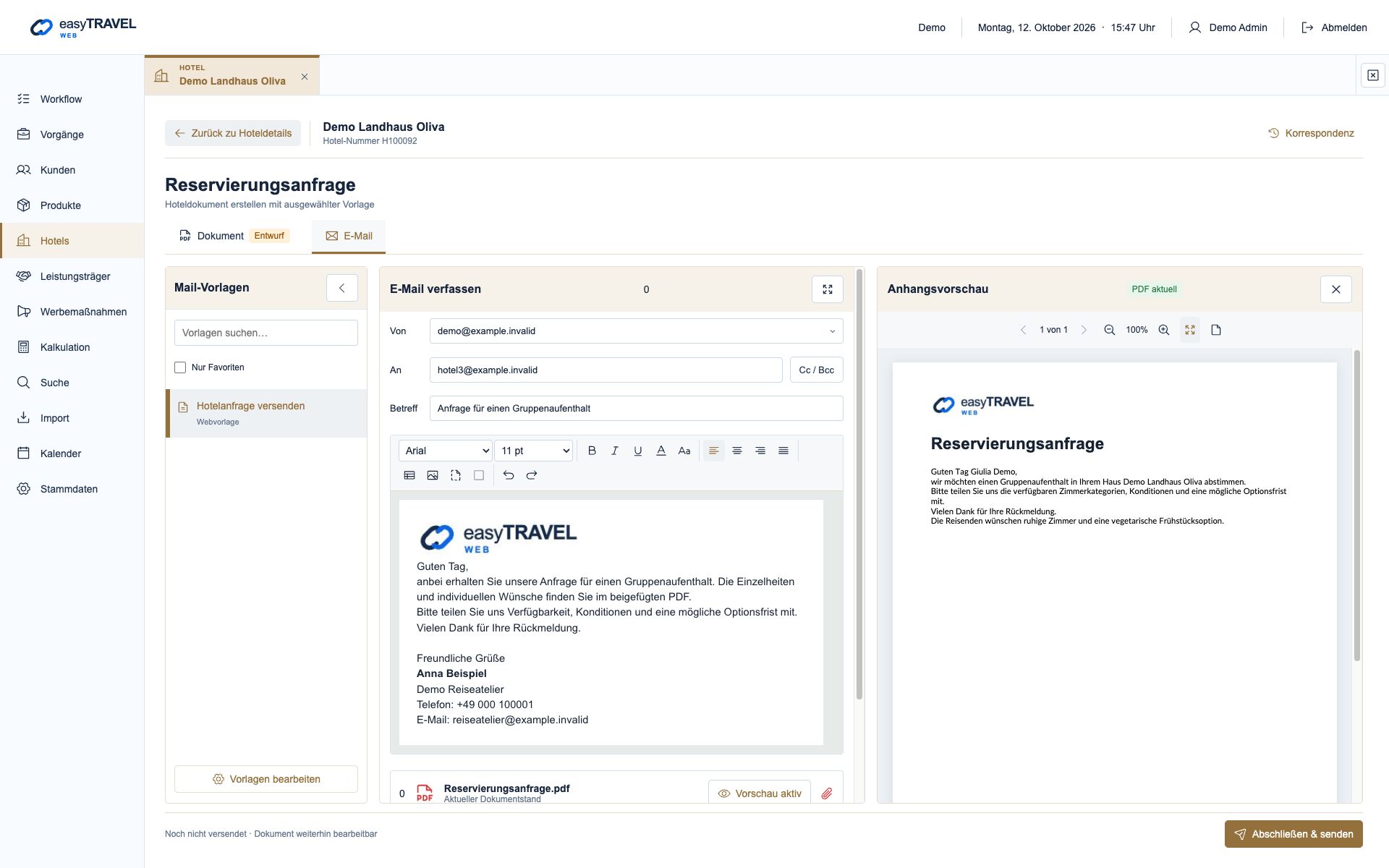Screen dimensions: 1389x868
Task: Open Kalkulation in the sidebar
Action: pos(72,347)
